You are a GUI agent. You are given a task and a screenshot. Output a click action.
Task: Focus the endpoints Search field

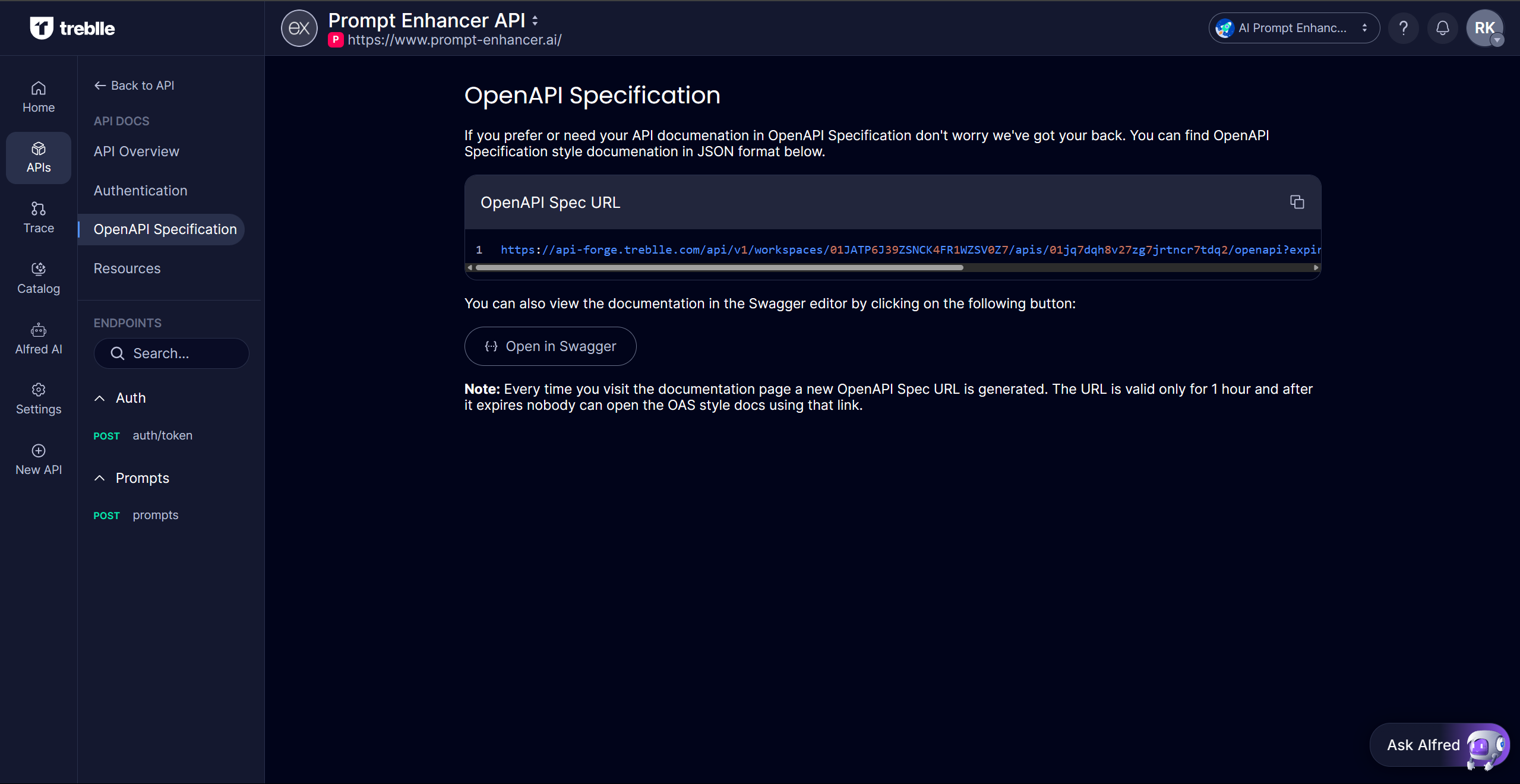pyautogui.click(x=171, y=353)
